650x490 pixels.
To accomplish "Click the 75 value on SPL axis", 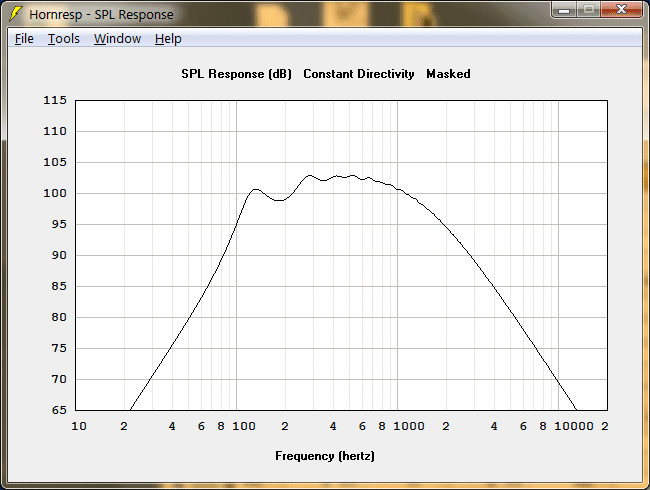I will [59, 348].
